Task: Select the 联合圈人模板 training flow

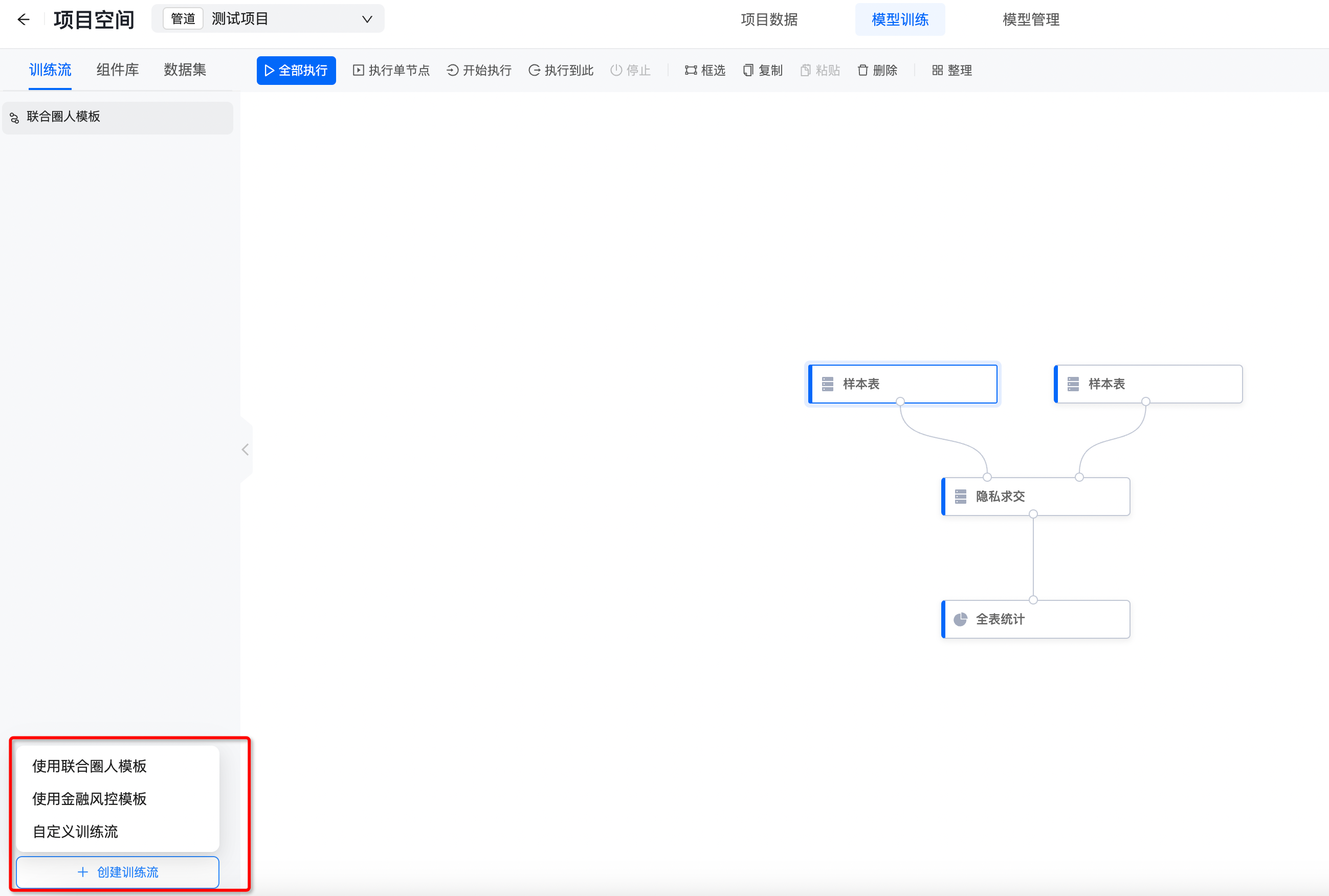Action: click(118, 117)
